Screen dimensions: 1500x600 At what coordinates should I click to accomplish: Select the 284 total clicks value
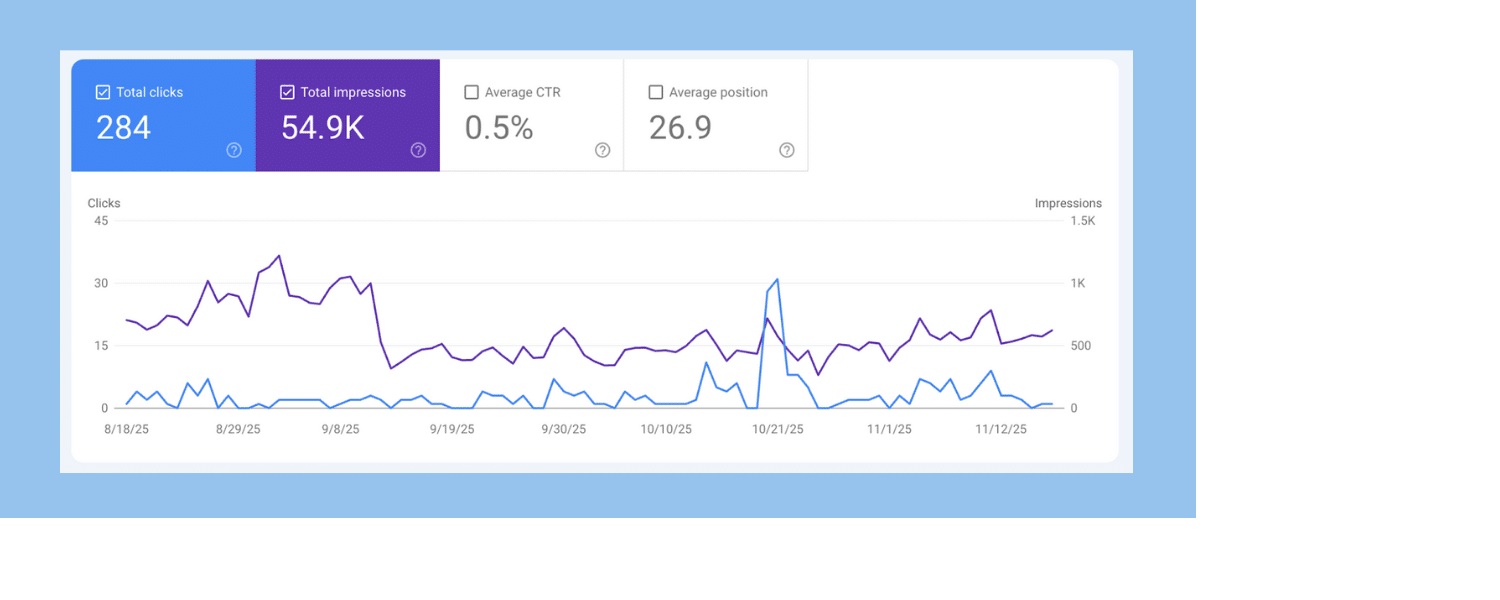click(x=123, y=128)
